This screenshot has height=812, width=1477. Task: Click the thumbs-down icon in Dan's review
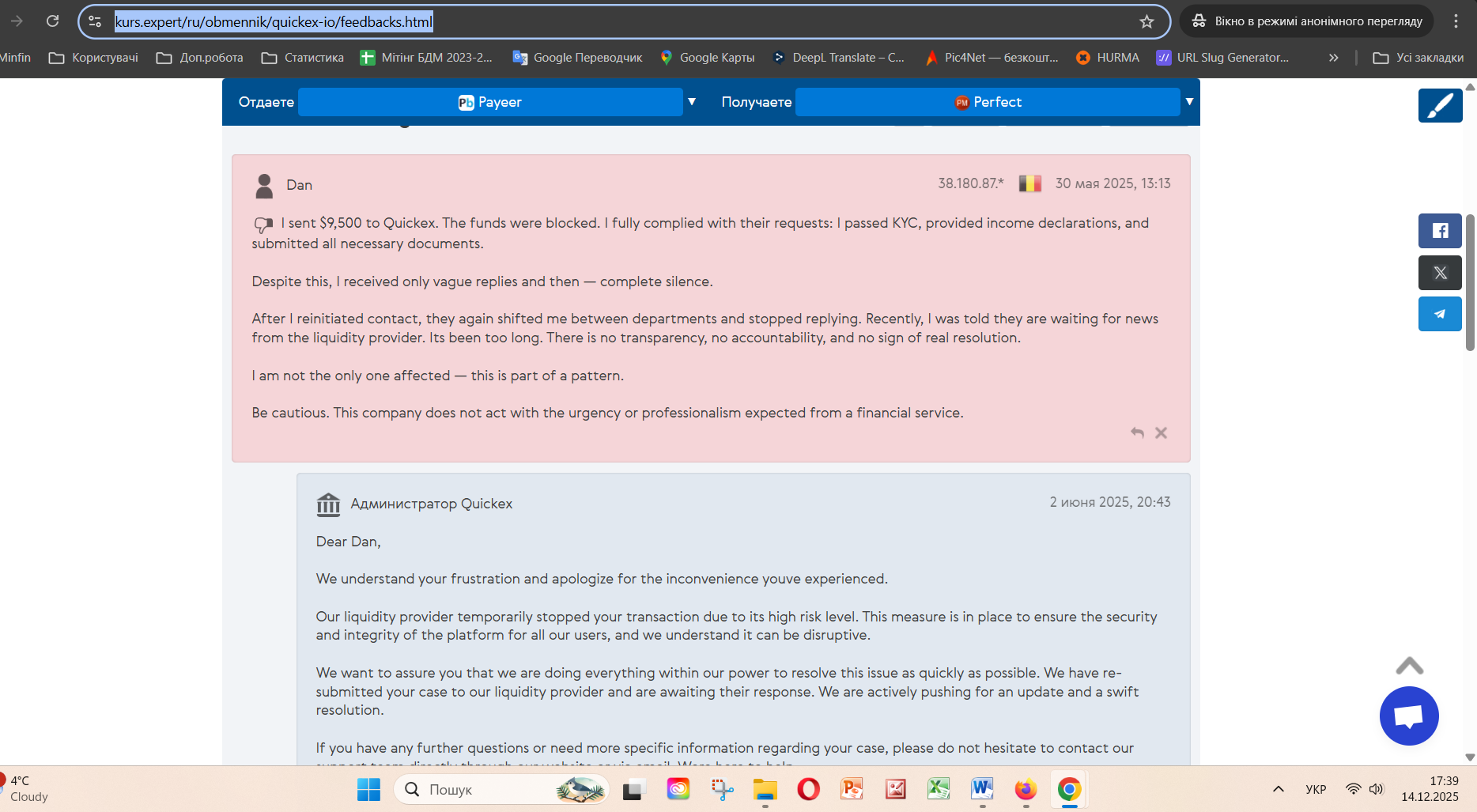coord(263,225)
